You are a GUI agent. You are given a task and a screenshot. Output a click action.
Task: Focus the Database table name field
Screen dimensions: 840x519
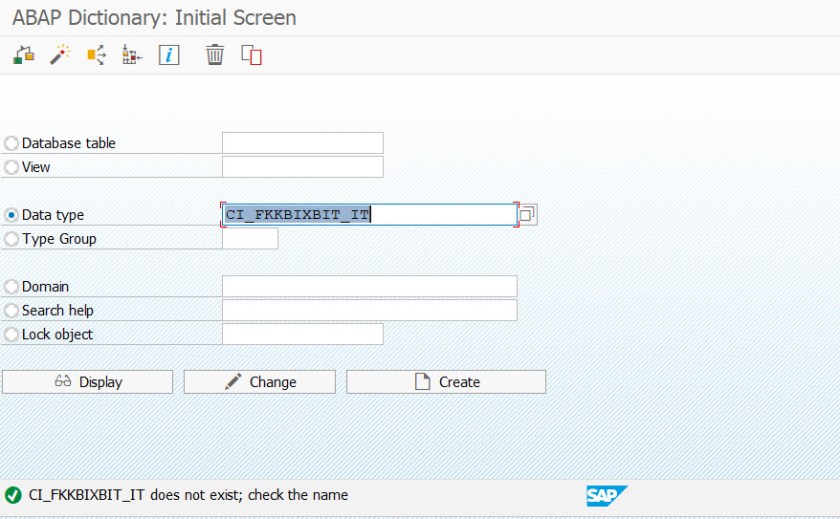click(x=302, y=143)
